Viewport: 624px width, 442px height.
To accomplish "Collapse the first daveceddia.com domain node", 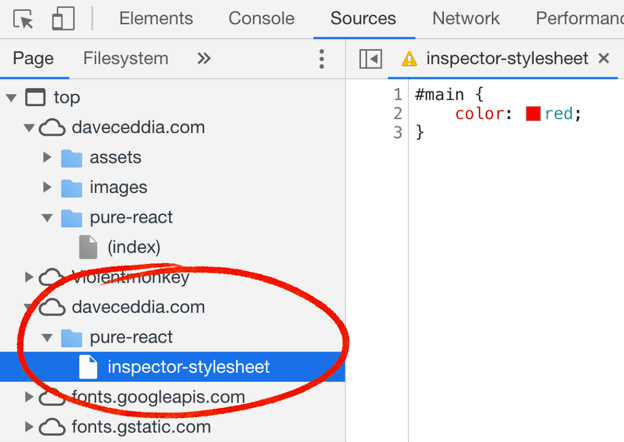I will pos(29,128).
